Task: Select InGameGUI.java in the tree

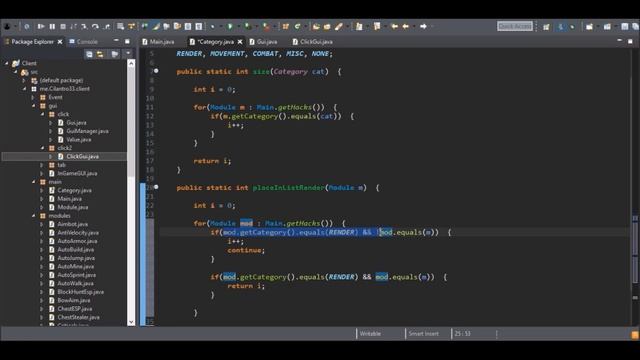Action: [77, 173]
